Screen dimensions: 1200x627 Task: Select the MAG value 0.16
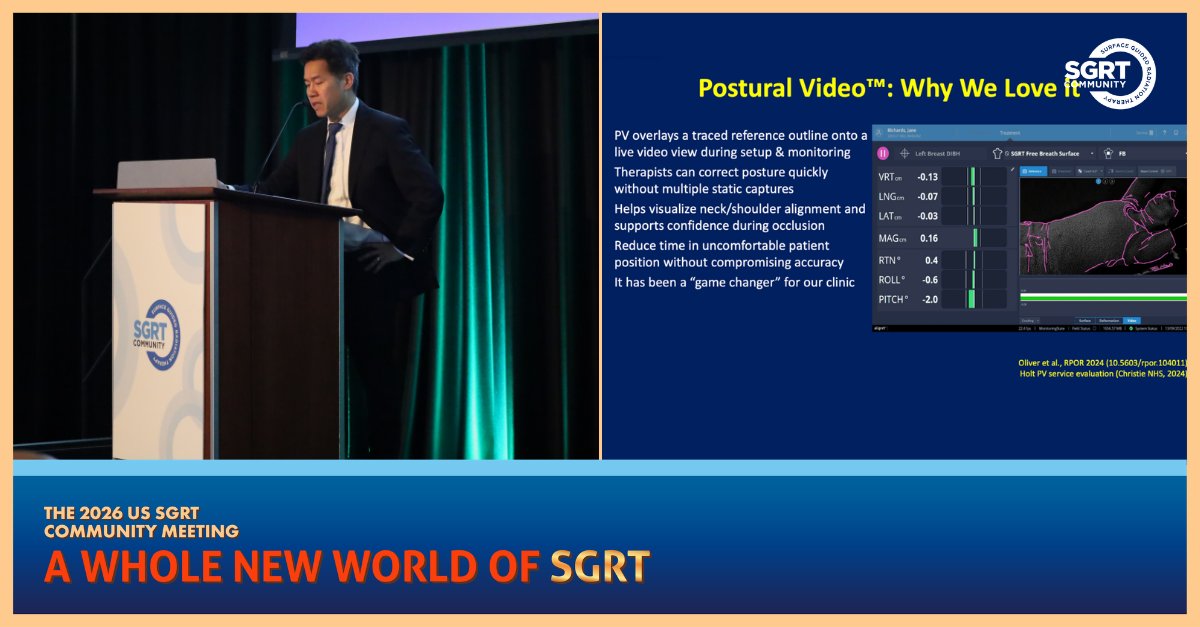click(x=929, y=238)
